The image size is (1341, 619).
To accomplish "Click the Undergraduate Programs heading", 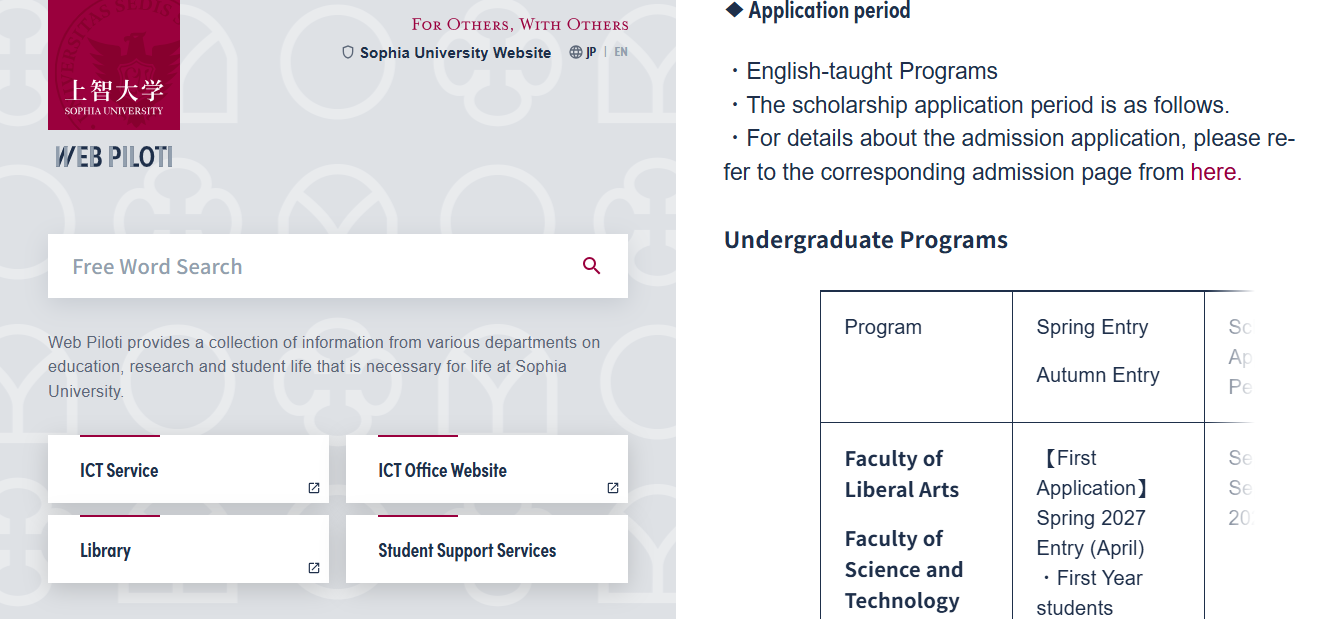I will tap(866, 240).
